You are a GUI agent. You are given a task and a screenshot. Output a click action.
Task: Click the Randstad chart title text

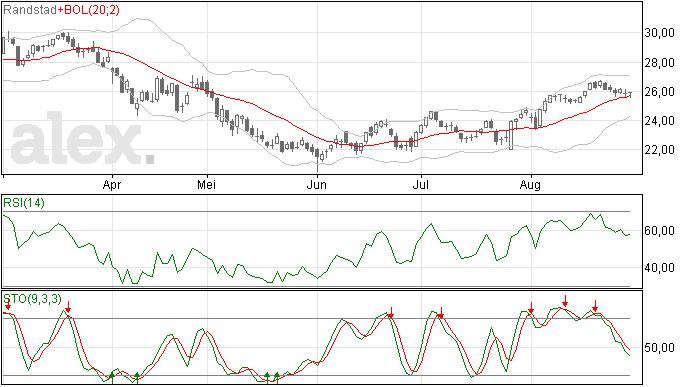click(30, 10)
